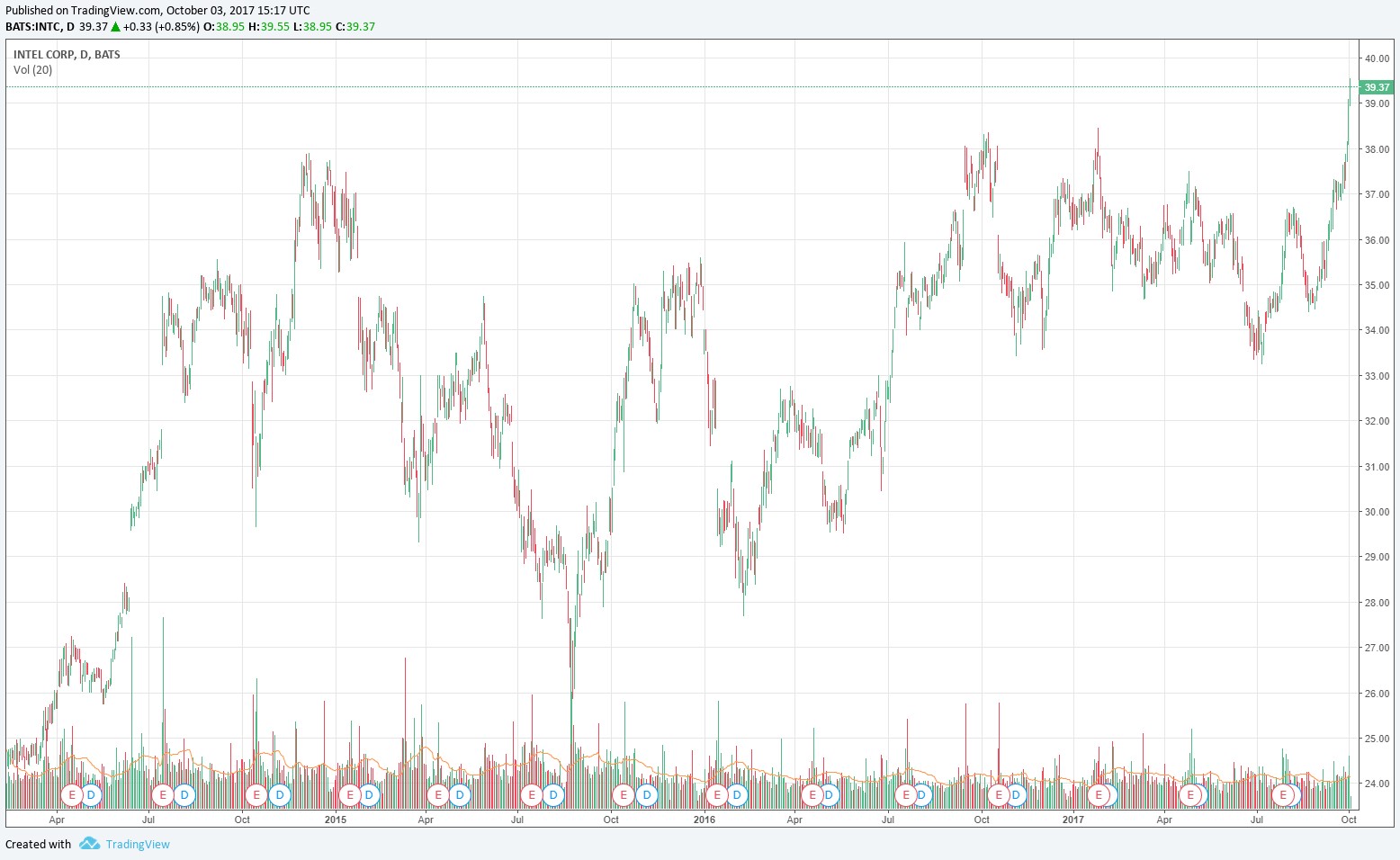The height and width of the screenshot is (860, 1400).
Task: Click the E earnings marker after Jul 2016
Action: [906, 795]
